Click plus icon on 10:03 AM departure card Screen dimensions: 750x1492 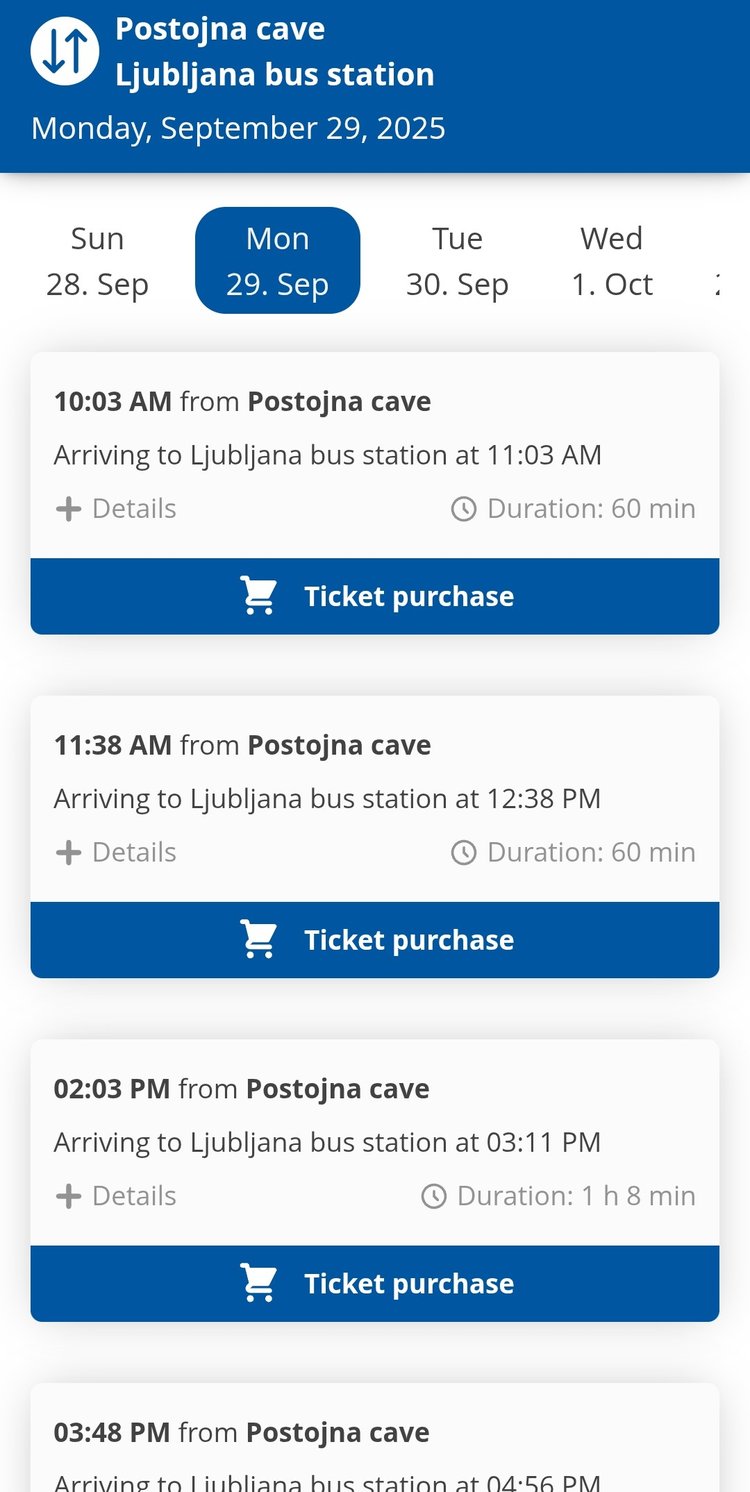[68, 509]
